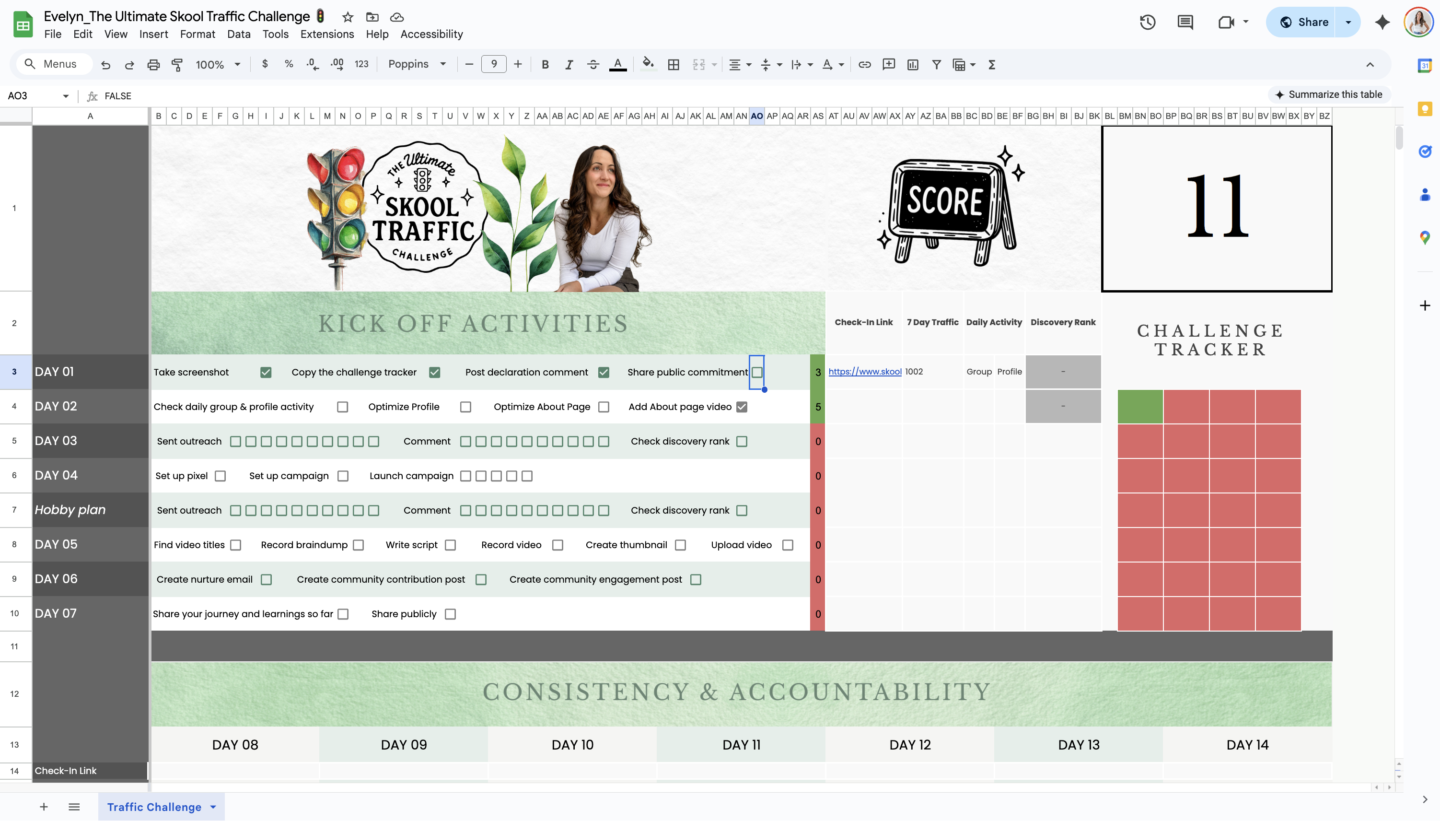This screenshot has height=821, width=1440.
Task: Redo the last undone action
Action: [x=129, y=64]
